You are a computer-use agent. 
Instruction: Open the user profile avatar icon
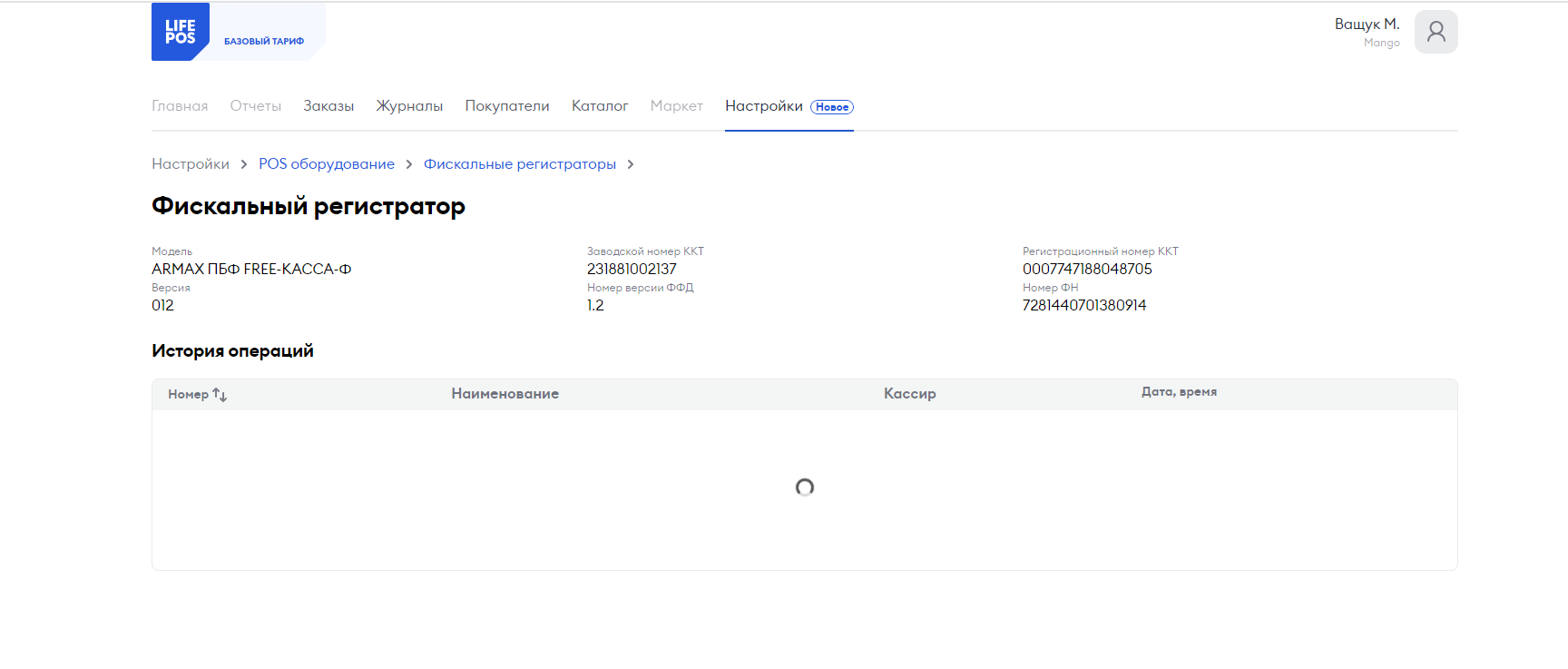point(1436,32)
